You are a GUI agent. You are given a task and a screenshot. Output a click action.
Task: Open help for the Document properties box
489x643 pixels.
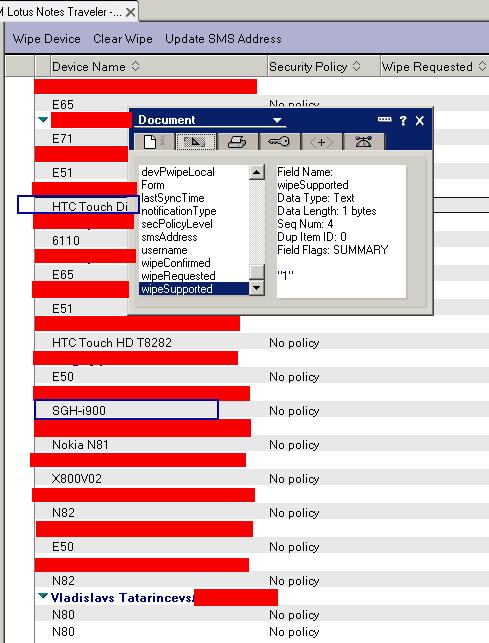(403, 121)
